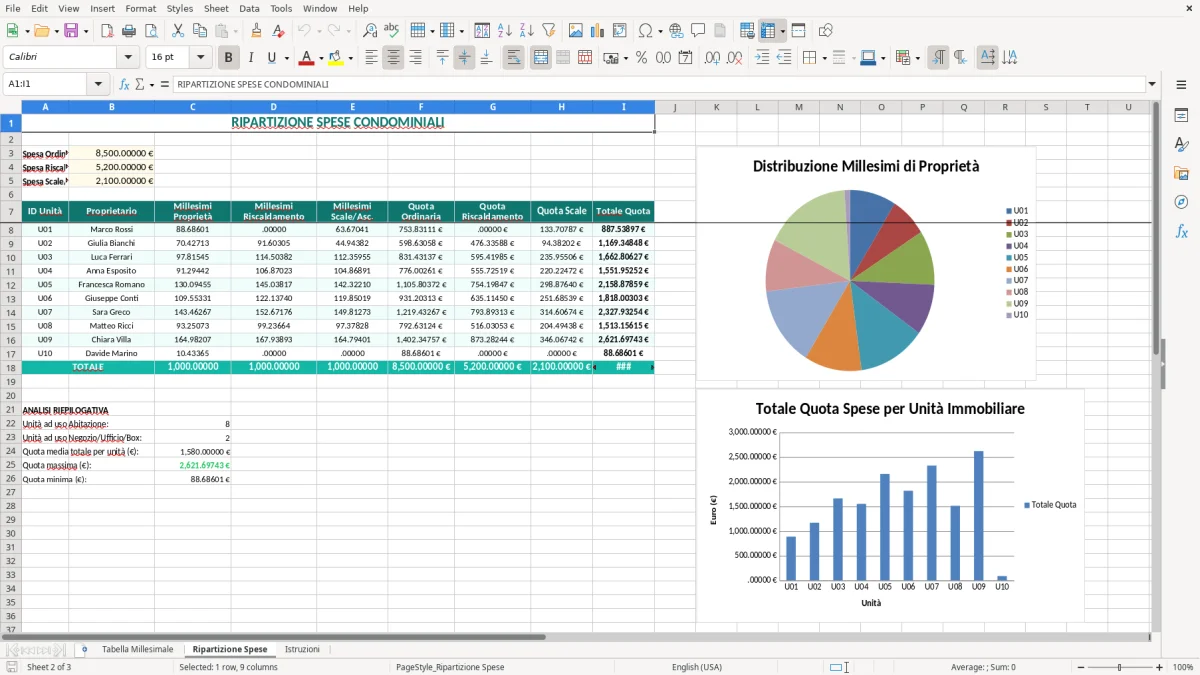The width and height of the screenshot is (1200, 675).
Task: Insert Hyperlink icon
Action: [x=676, y=31]
